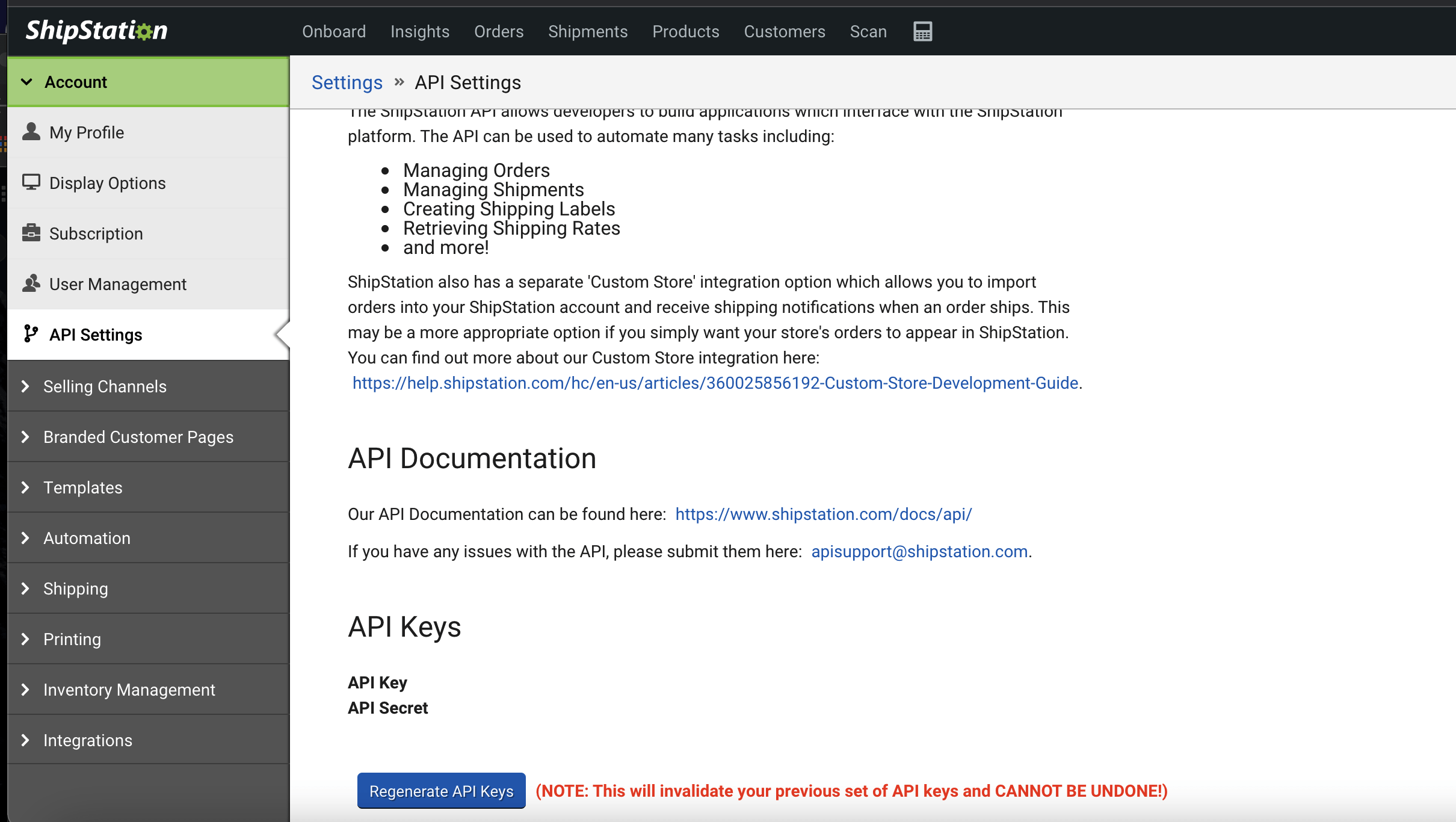Screen dimensions: 1456x822
Task: Go to the Customers tab
Action: pyautogui.click(x=785, y=31)
